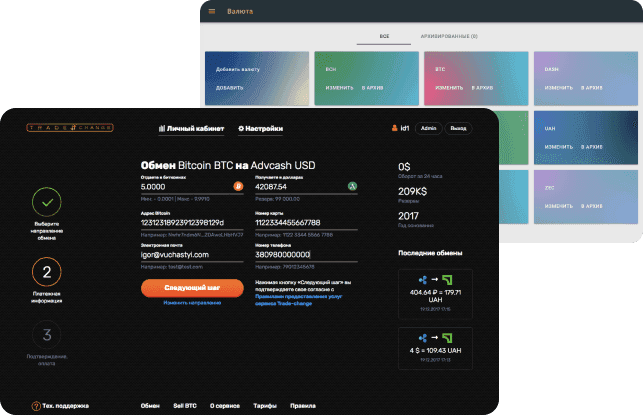
Task: Click В АРХИВ on the ZEC card
Action: tap(592, 206)
